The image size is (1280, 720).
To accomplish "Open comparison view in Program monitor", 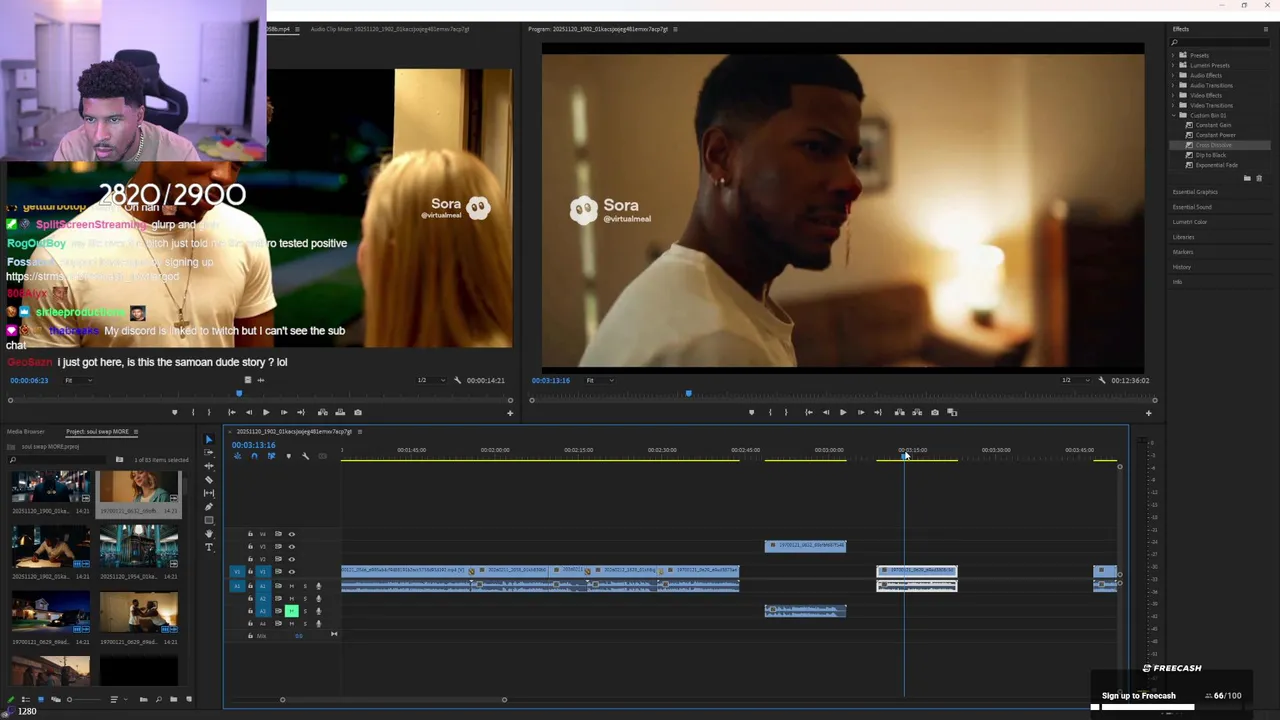I will click(x=952, y=412).
